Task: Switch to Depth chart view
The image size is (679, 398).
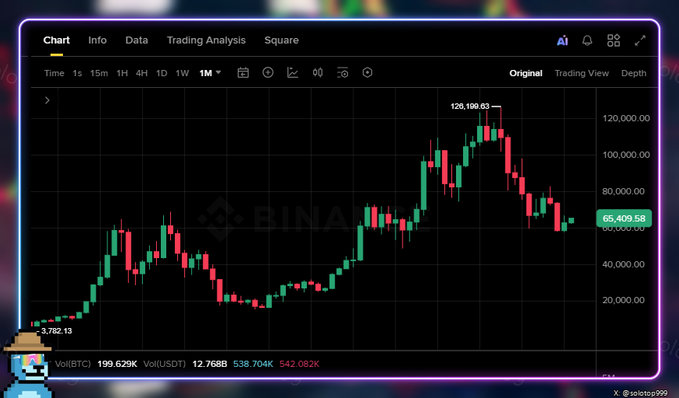Action: pyautogui.click(x=634, y=73)
